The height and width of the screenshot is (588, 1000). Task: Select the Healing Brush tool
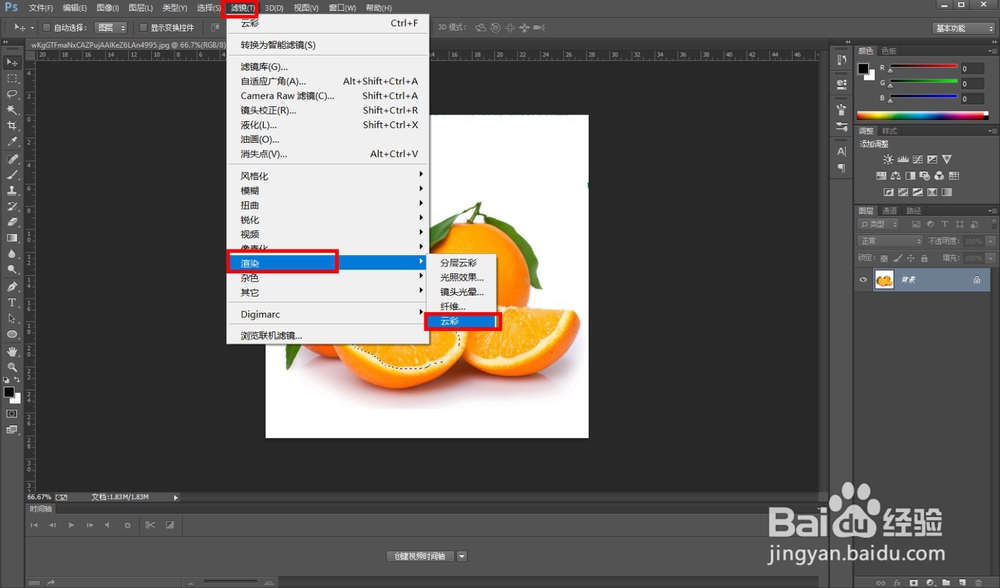coord(12,159)
